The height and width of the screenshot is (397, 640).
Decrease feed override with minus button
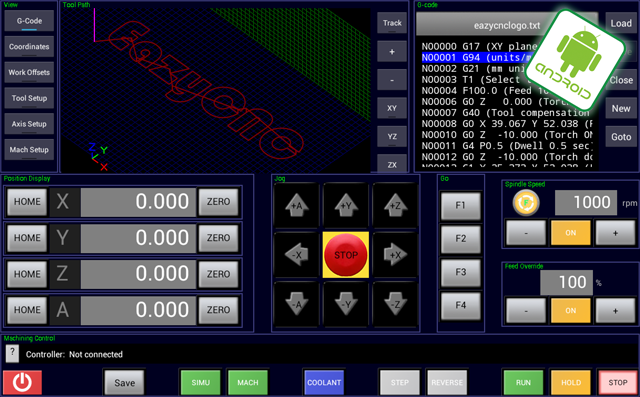pos(526,311)
